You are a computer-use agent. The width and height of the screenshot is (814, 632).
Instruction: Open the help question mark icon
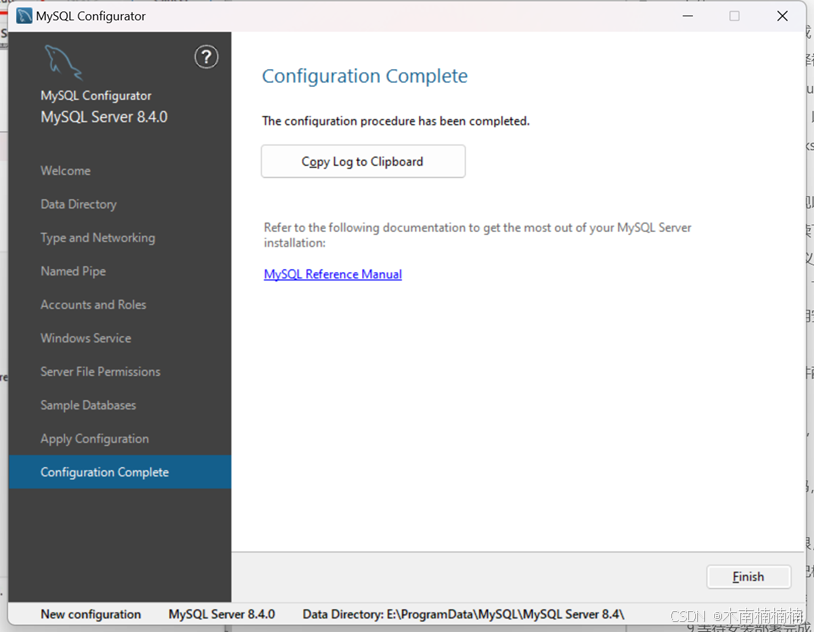pyautogui.click(x=206, y=57)
